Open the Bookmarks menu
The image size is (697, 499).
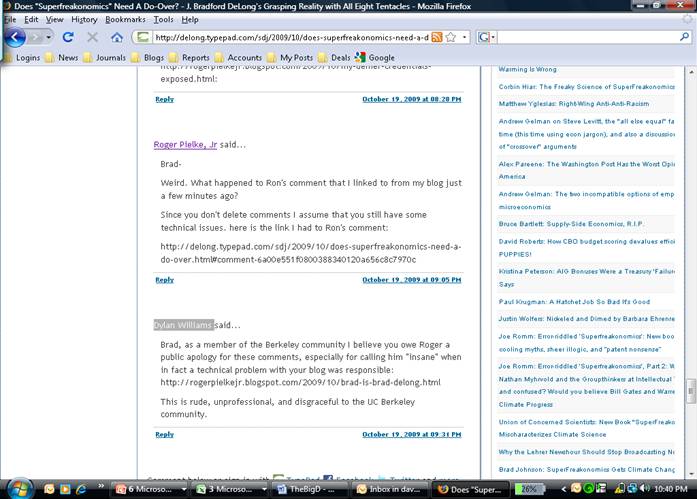tap(125, 20)
